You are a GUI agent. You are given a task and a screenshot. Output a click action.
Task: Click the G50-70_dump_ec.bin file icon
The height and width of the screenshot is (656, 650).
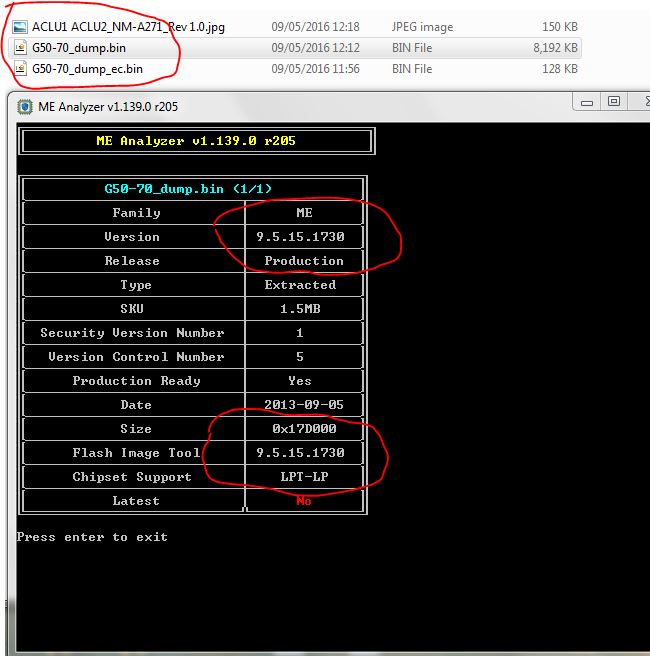(x=20, y=69)
